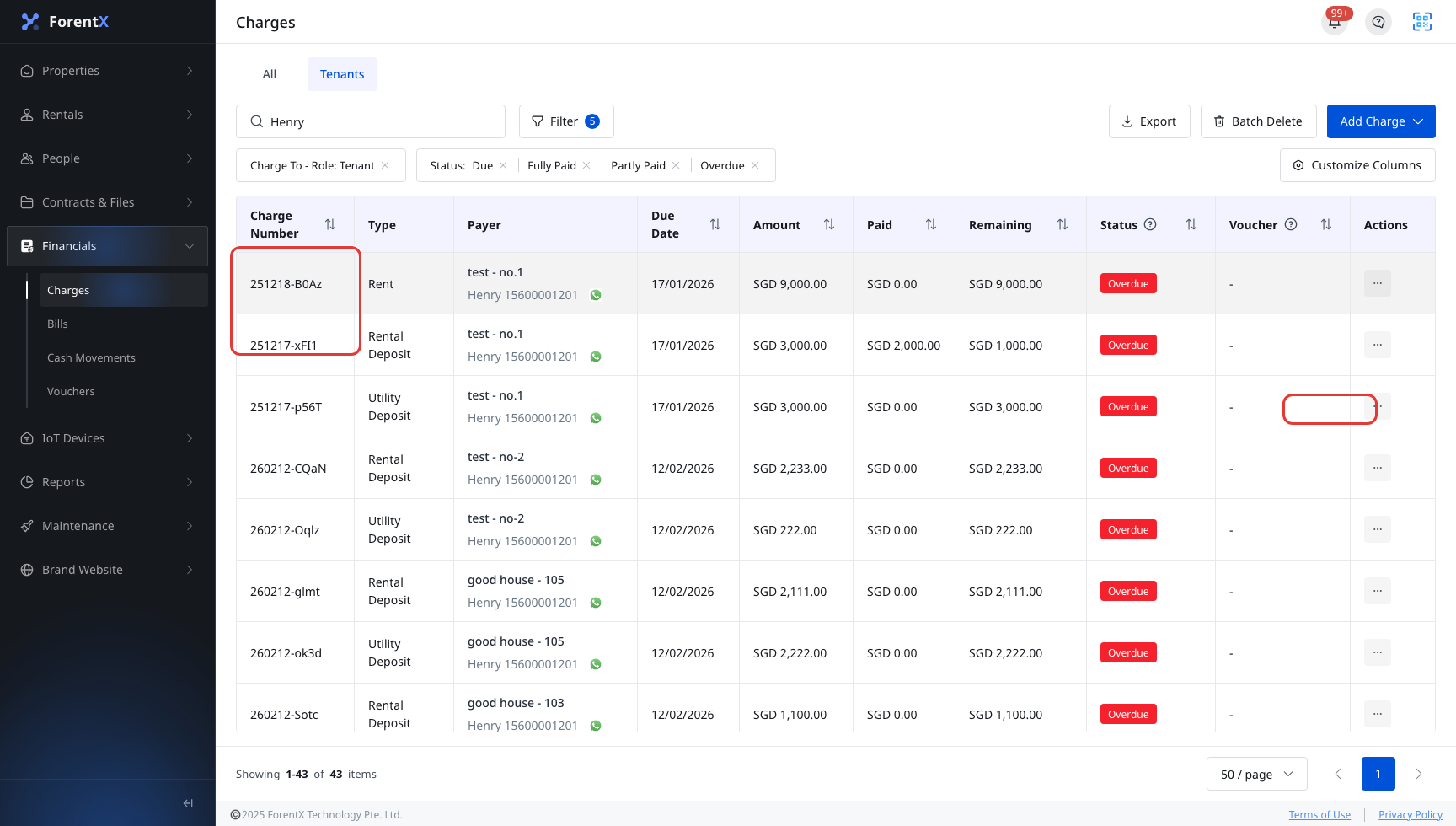Show the Voucher column help tooltip icon
This screenshot has width=1456, height=826.
click(x=1291, y=224)
